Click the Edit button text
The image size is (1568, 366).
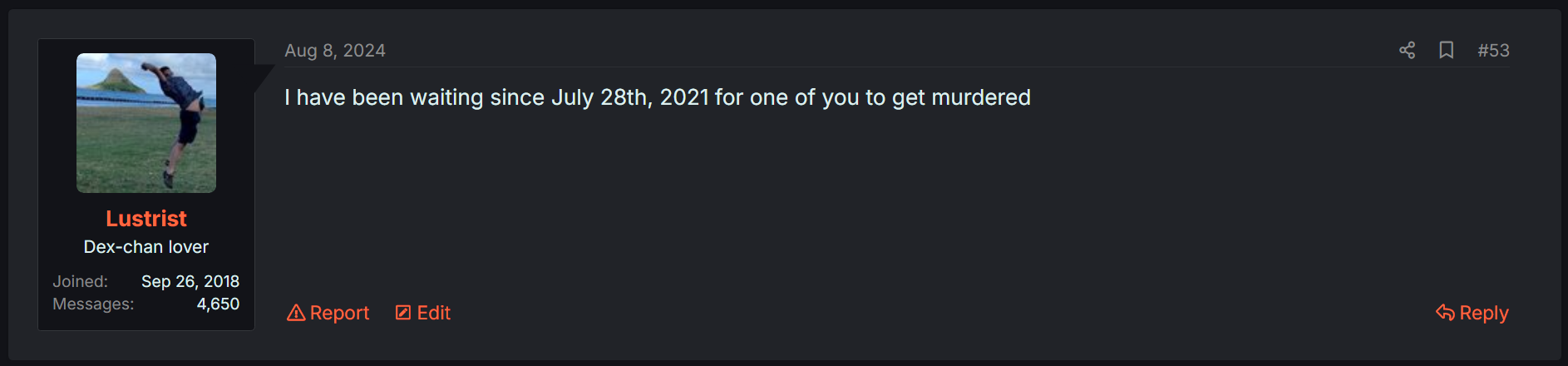[x=434, y=313]
